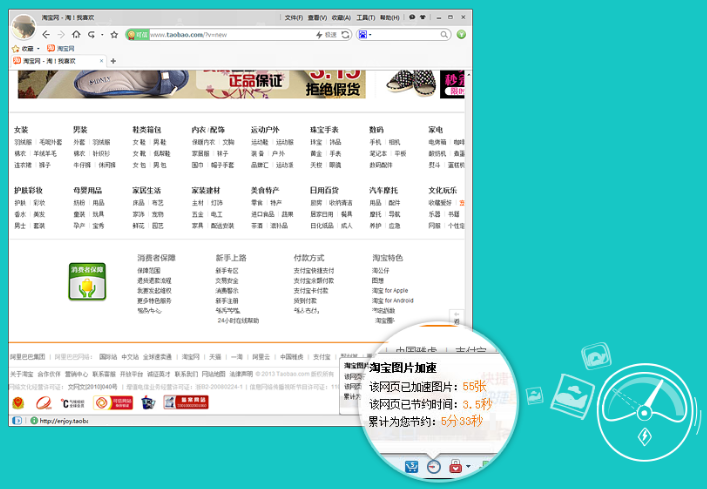Screen dimensions: 707x489
Task: Click the user avatar picture
Action: pos(24,27)
